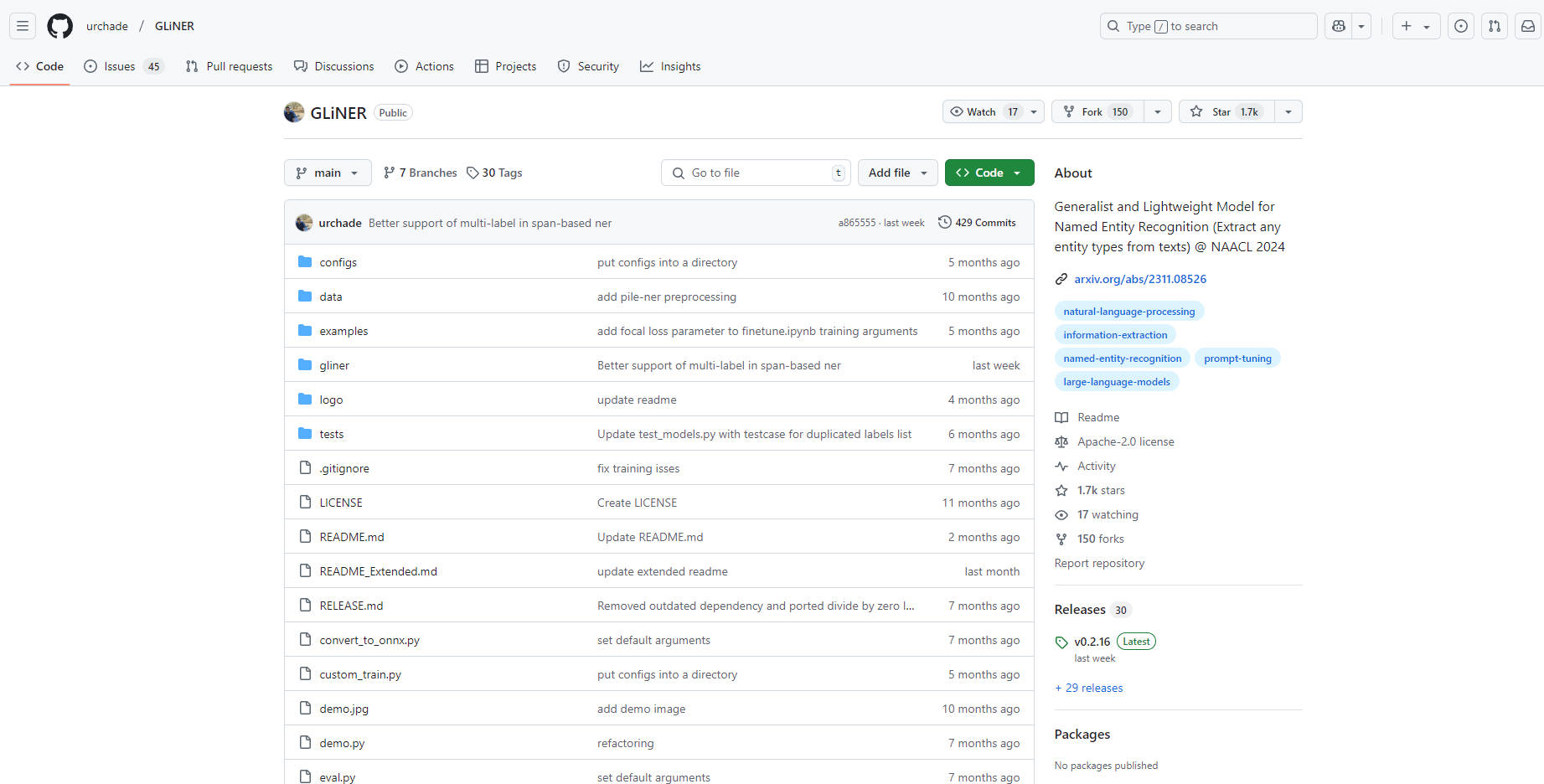Viewport: 1544px width, 784px height.
Task: Expand the main branch dropdown
Action: point(327,173)
